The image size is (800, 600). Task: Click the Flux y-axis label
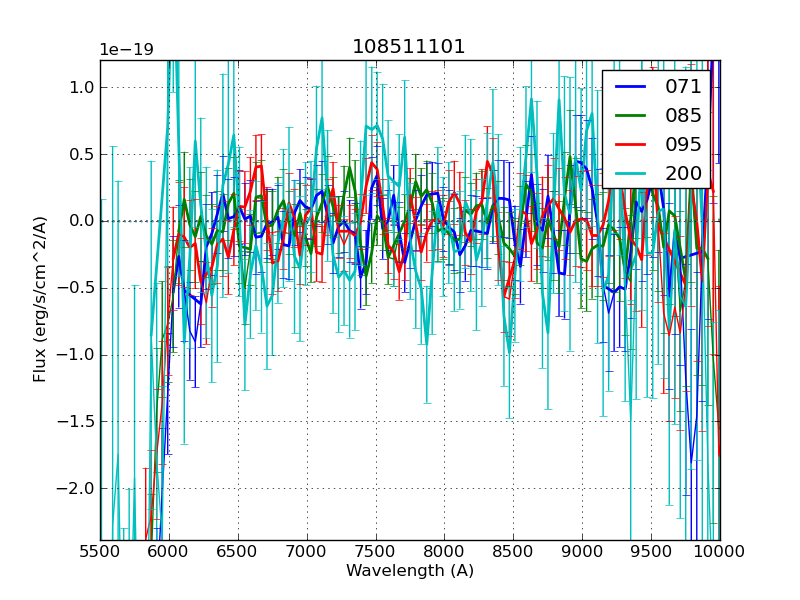tap(40, 300)
